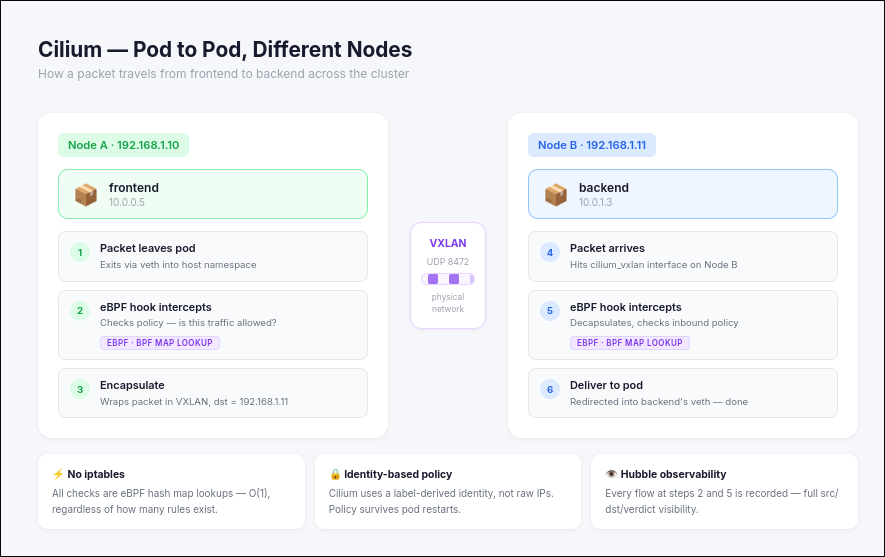This screenshot has height=557, width=885.
Task: Click the step 3 circle badge
Action: 80,389
